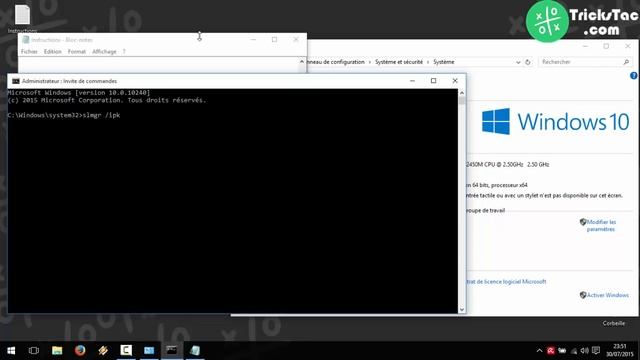Open the Instructions file on the desktop
The image size is (640, 360).
tap(22, 19)
